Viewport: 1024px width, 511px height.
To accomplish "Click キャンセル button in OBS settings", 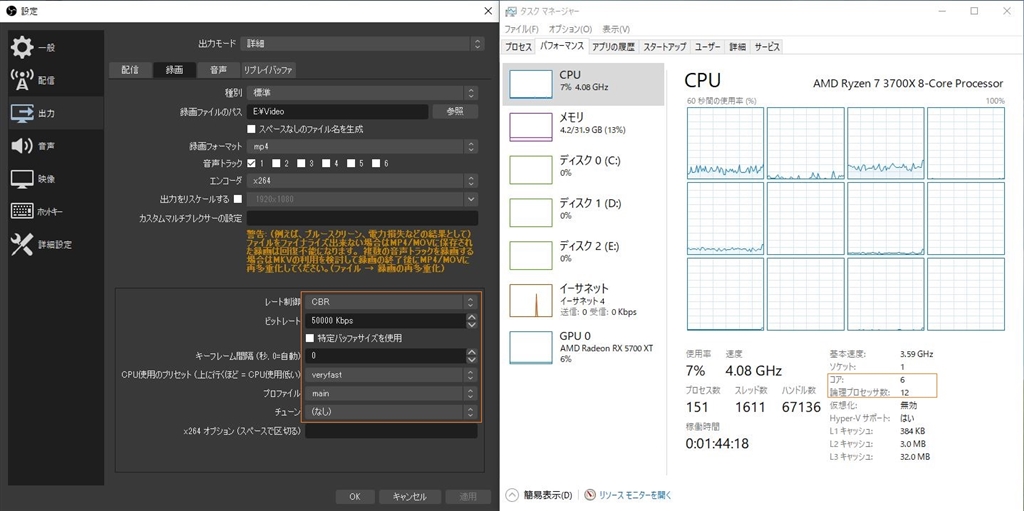I will pos(410,497).
